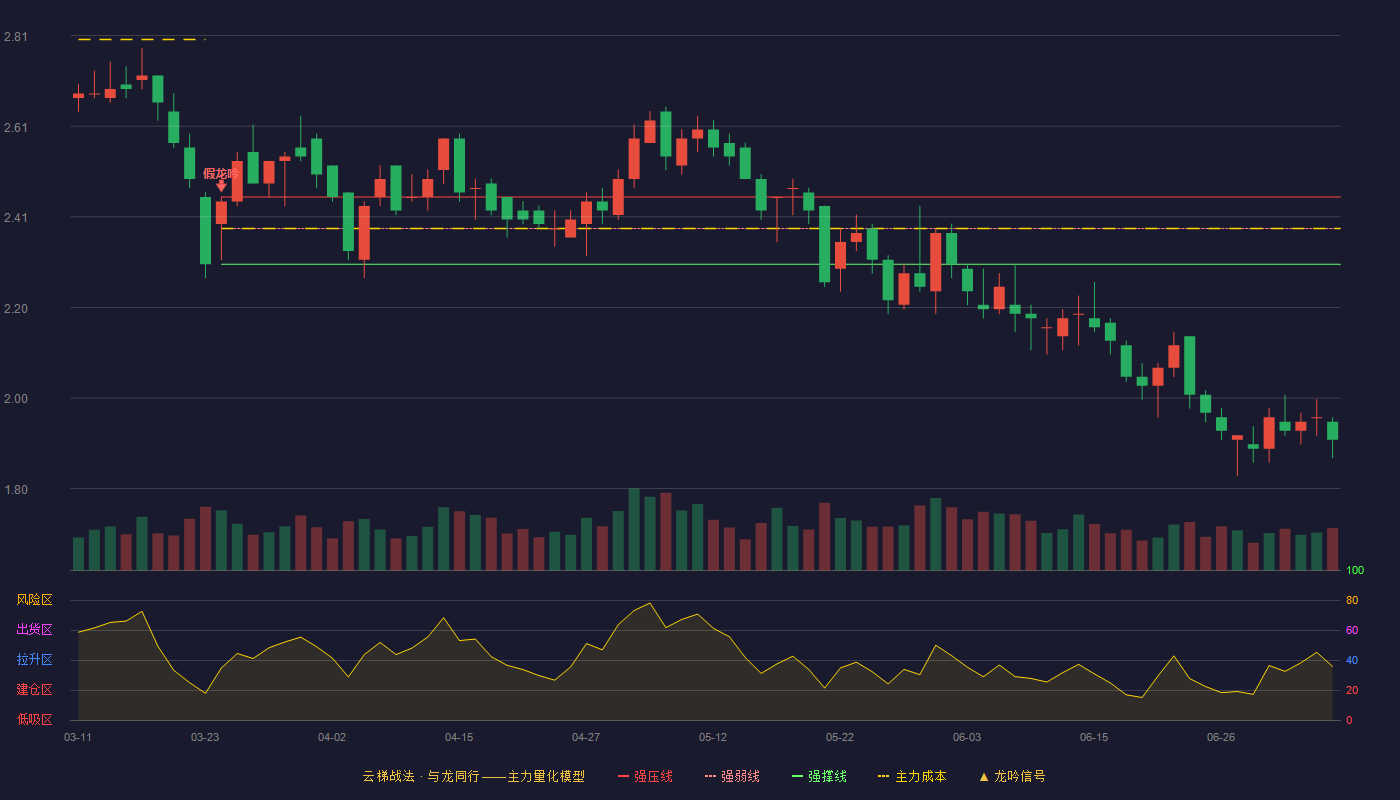Click the 2.20 price axis label

coord(16,308)
